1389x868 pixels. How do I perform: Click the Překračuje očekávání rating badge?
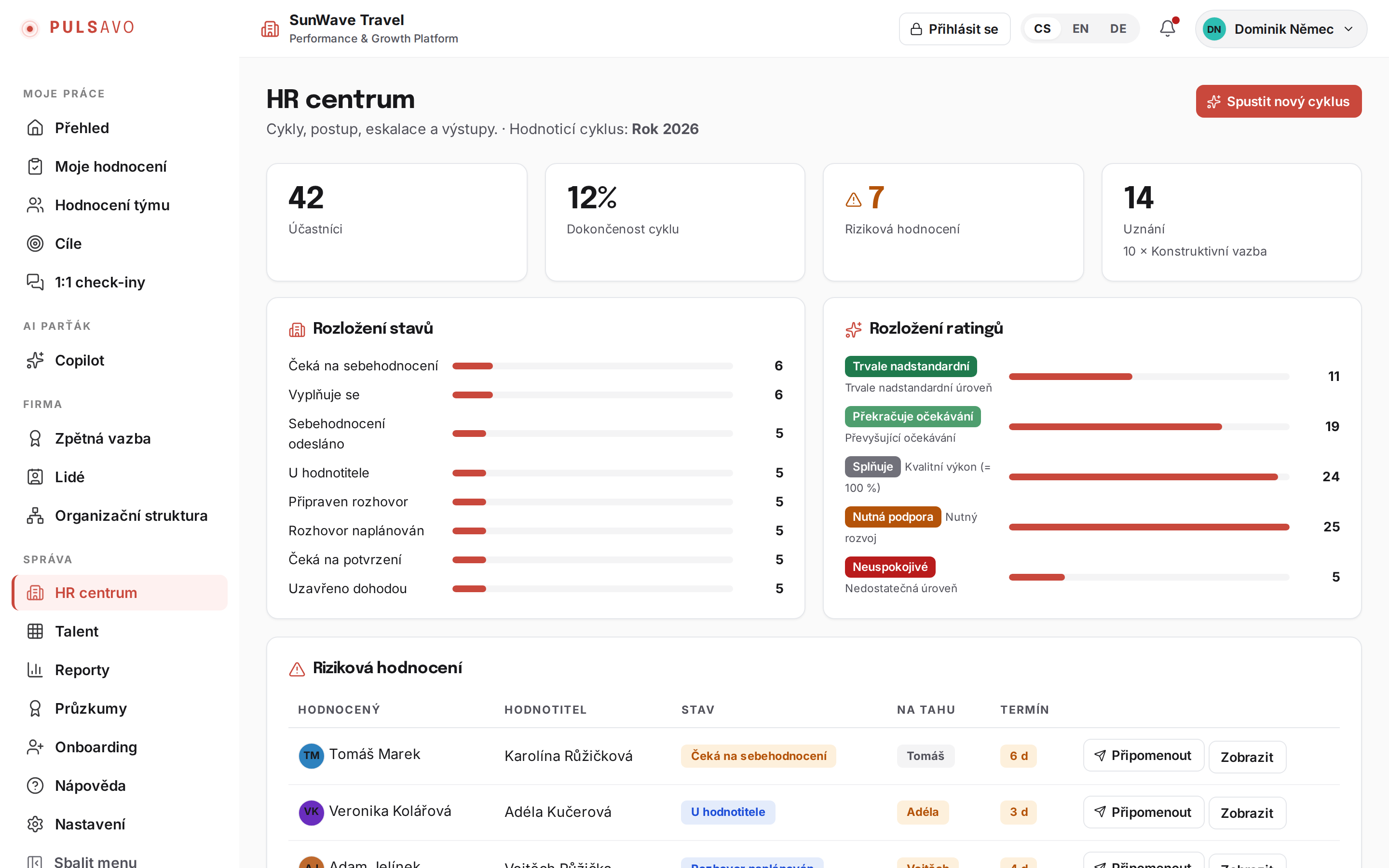click(912, 416)
